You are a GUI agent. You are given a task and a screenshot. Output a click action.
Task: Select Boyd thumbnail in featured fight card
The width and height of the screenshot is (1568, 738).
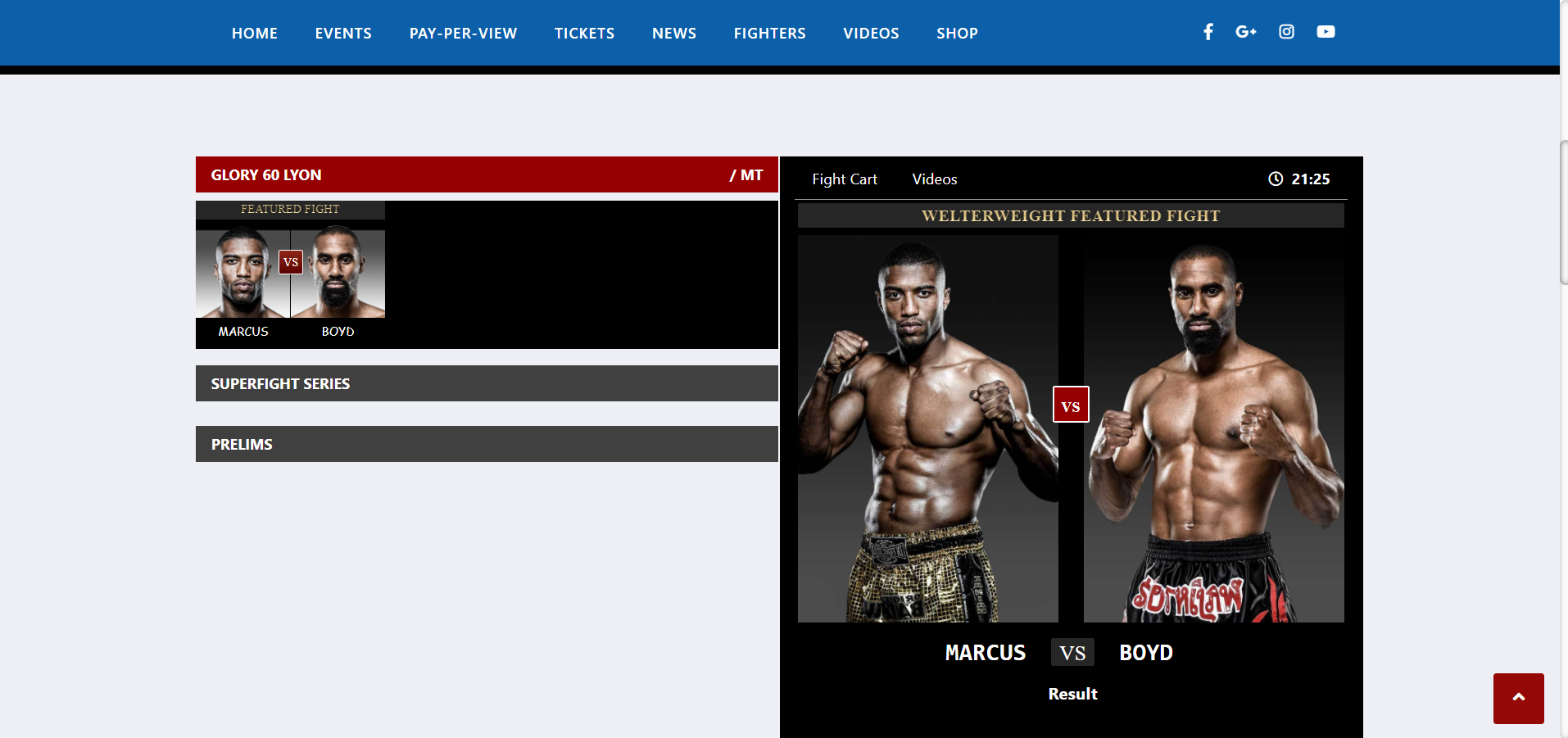pyautogui.click(x=338, y=272)
